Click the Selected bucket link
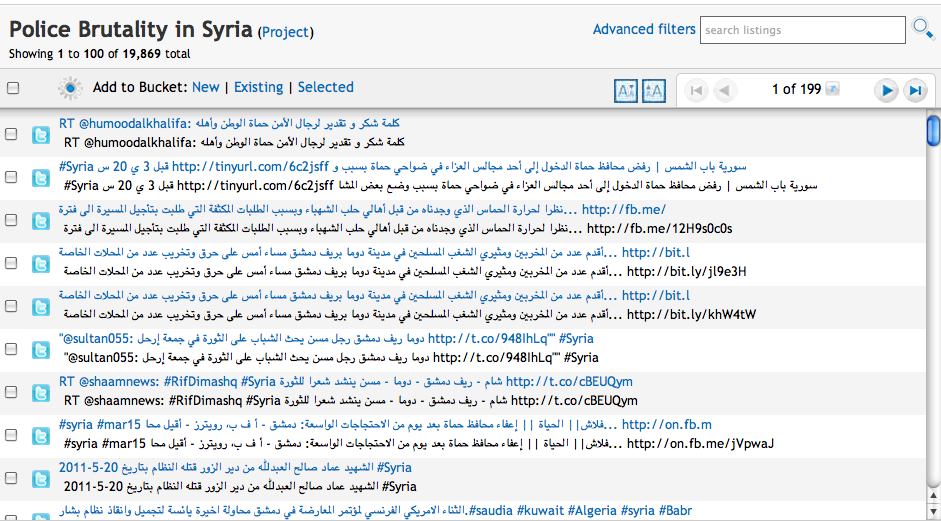Viewport: 941px width, 521px height. click(x=326, y=88)
